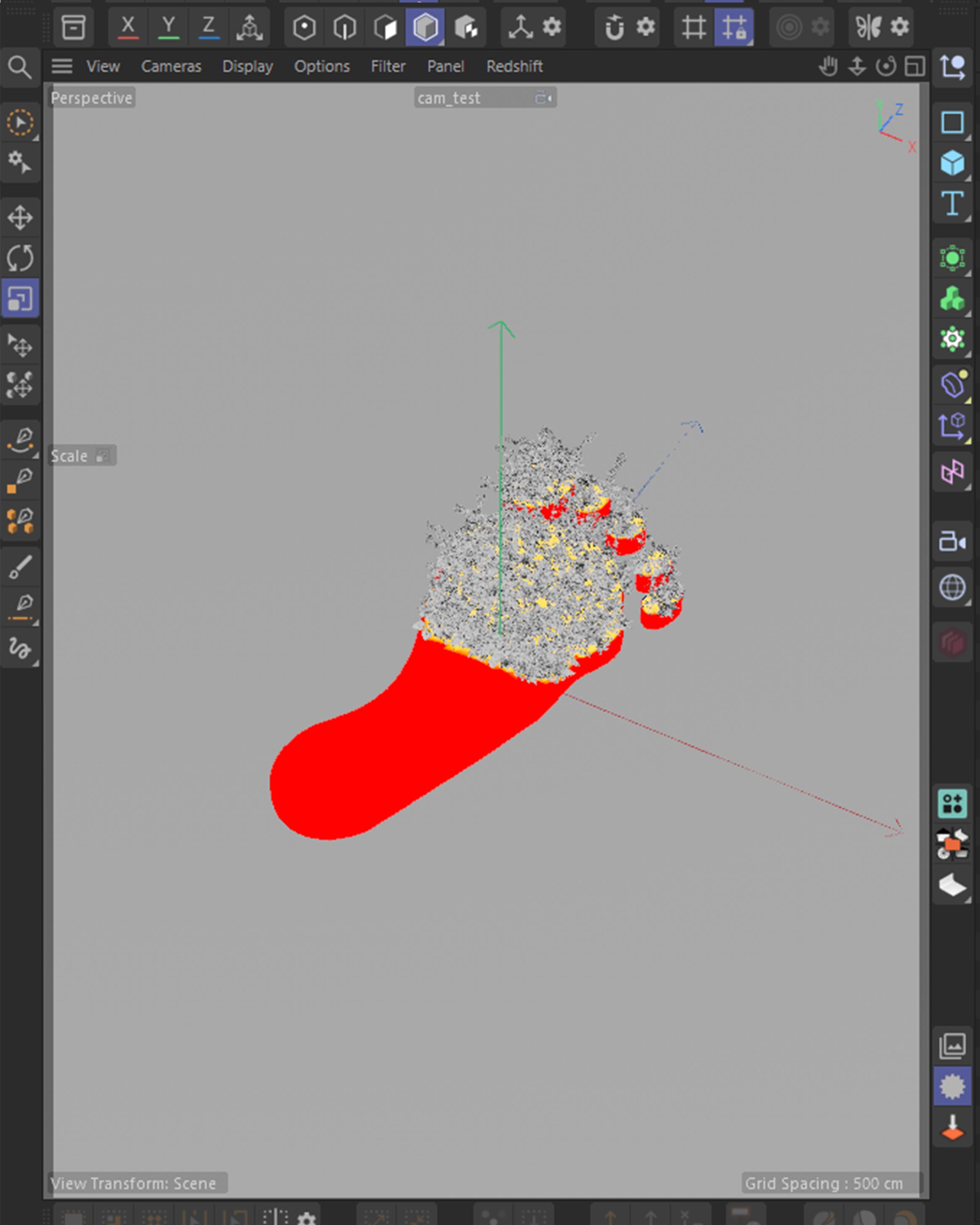Screen dimensions: 980x1225
Task: Open Symmetry settings gear
Action: point(900,26)
